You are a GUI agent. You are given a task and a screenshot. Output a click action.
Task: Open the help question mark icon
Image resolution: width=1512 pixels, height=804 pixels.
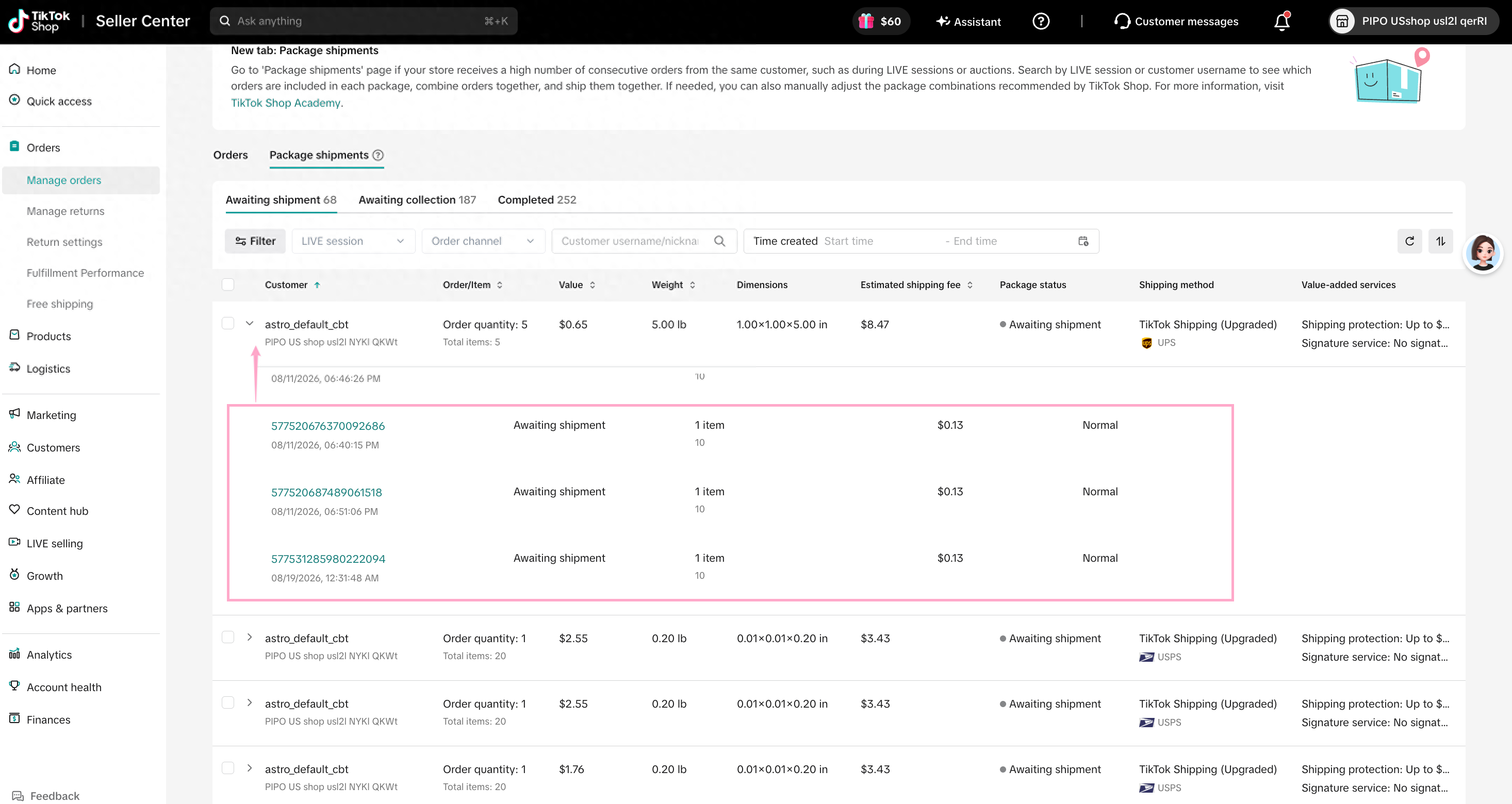pyautogui.click(x=1041, y=21)
